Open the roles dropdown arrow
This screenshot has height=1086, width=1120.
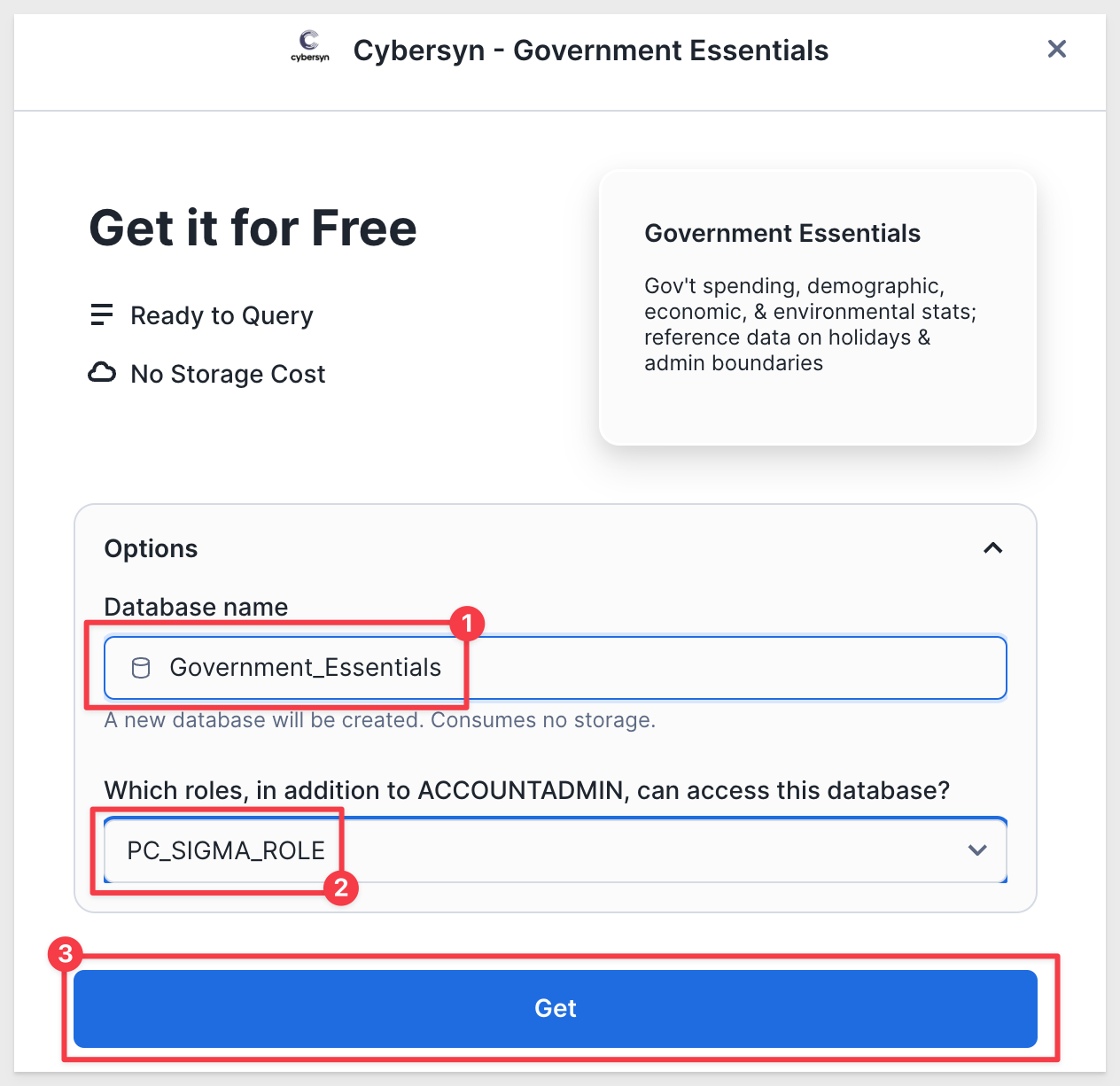(977, 850)
